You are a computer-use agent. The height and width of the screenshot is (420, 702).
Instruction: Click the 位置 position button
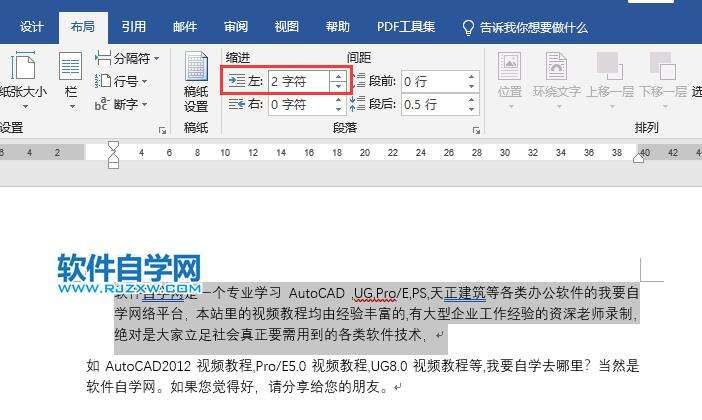click(x=509, y=81)
